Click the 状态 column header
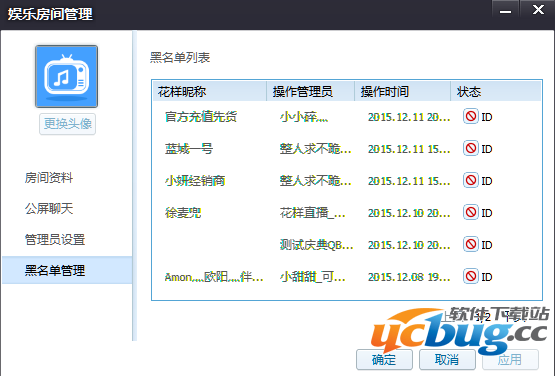This screenshot has width=555, height=376. tap(496, 92)
